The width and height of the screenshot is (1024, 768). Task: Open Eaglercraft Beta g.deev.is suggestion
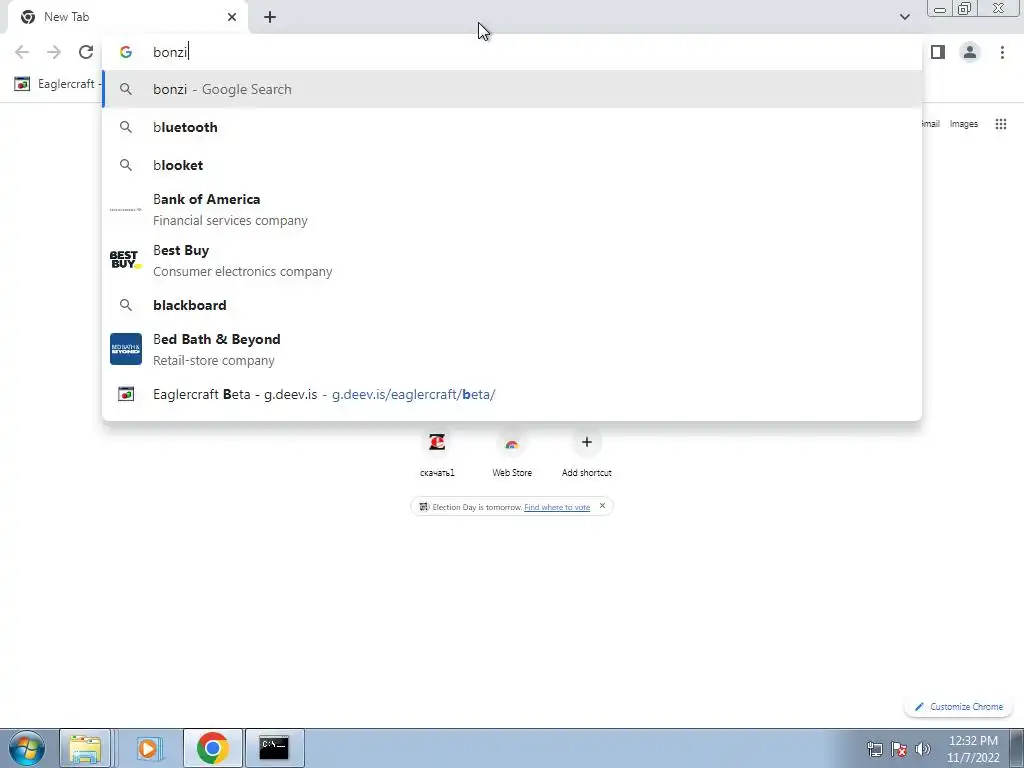tap(512, 394)
